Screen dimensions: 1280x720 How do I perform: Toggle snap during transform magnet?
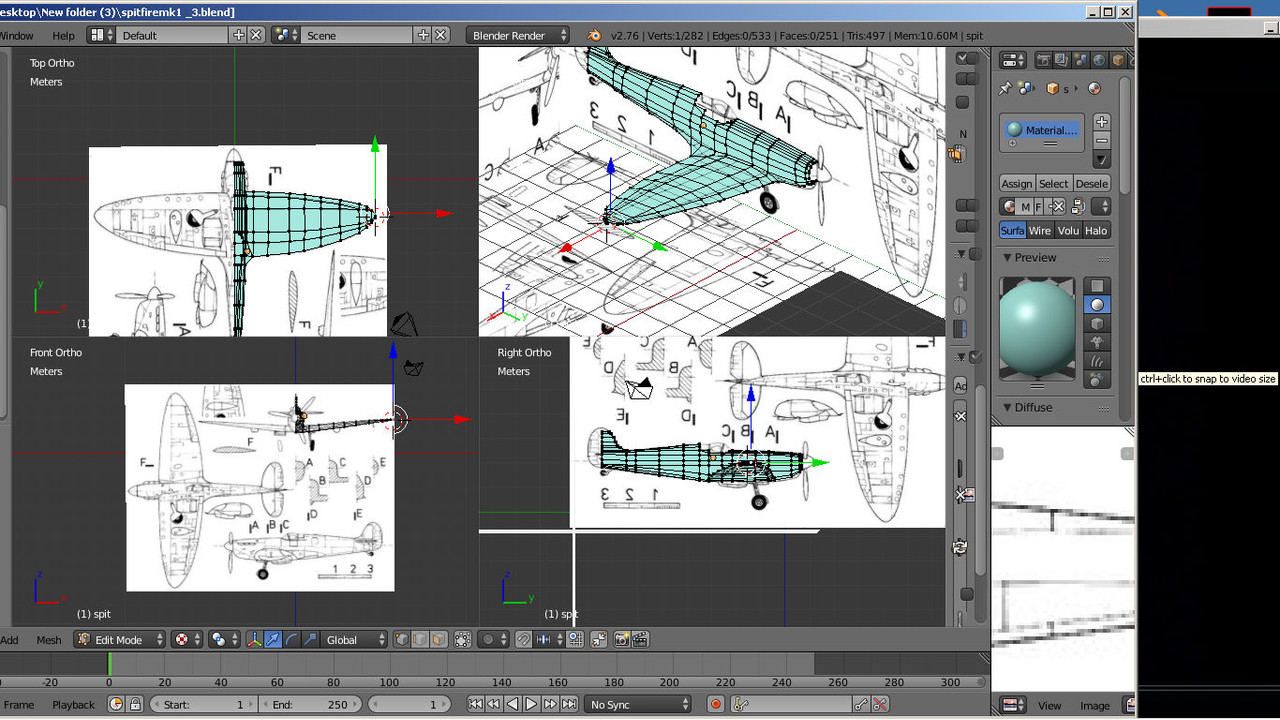523,640
